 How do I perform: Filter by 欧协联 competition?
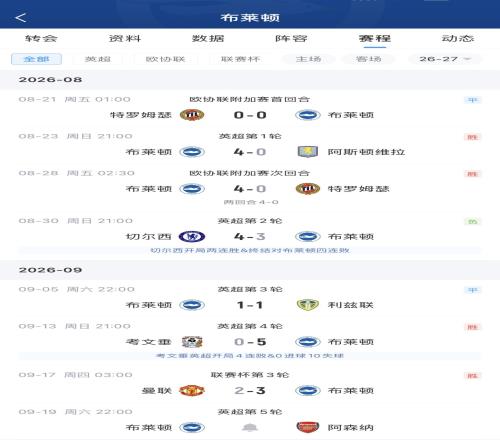point(165,59)
